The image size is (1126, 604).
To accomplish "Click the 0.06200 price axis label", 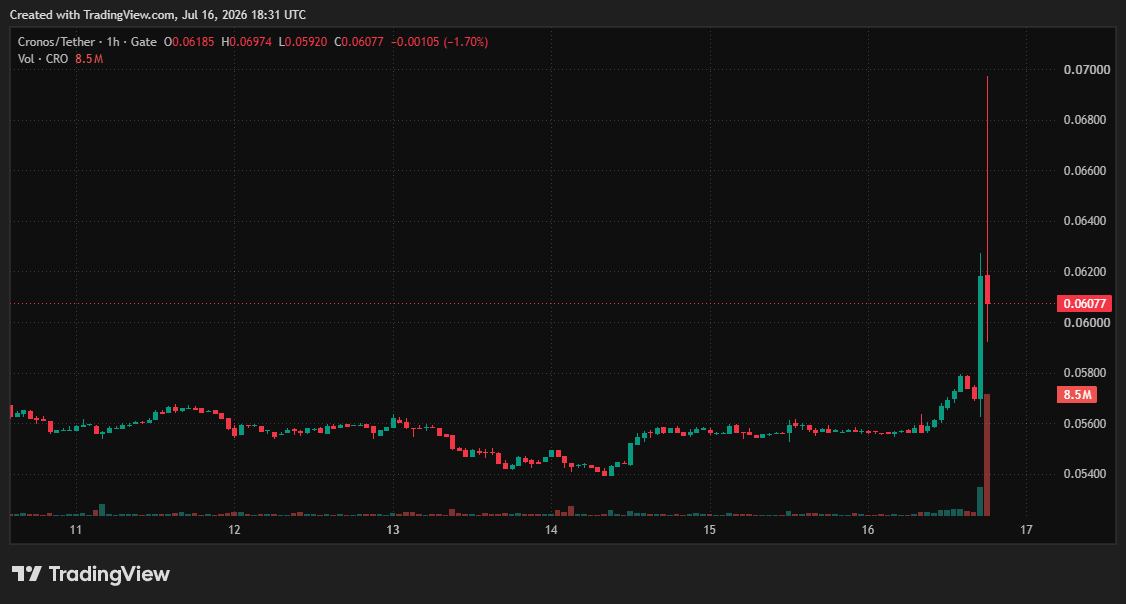I will [x=1085, y=271].
